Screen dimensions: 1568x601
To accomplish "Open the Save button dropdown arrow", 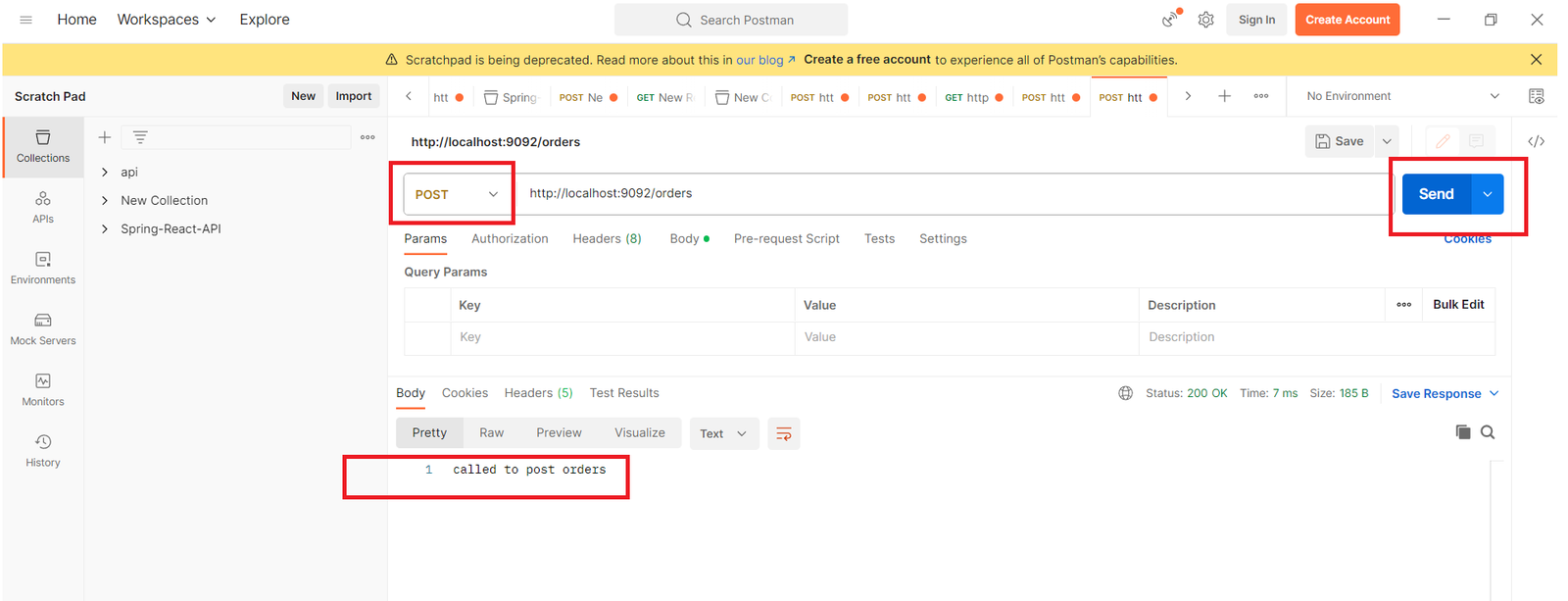I will click(1387, 141).
